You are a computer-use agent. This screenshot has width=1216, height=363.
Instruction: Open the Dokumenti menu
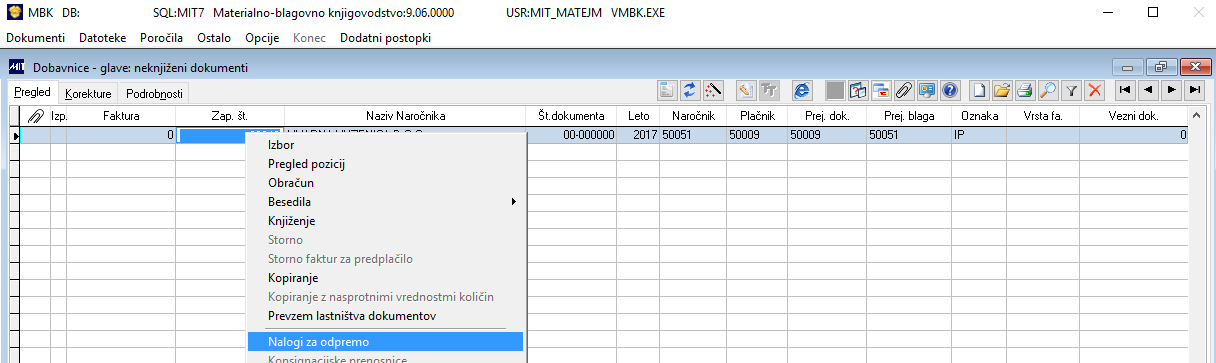click(x=36, y=37)
